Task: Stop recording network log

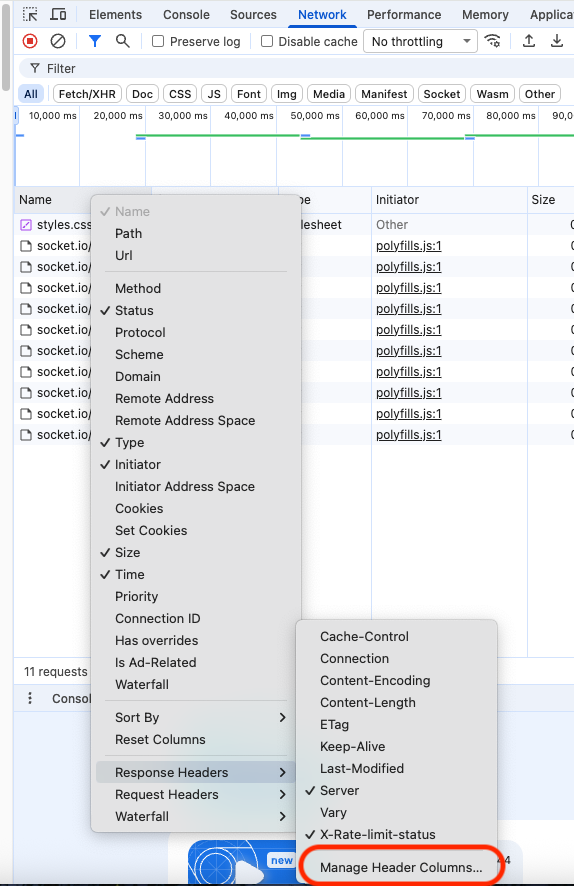Action: 30,41
